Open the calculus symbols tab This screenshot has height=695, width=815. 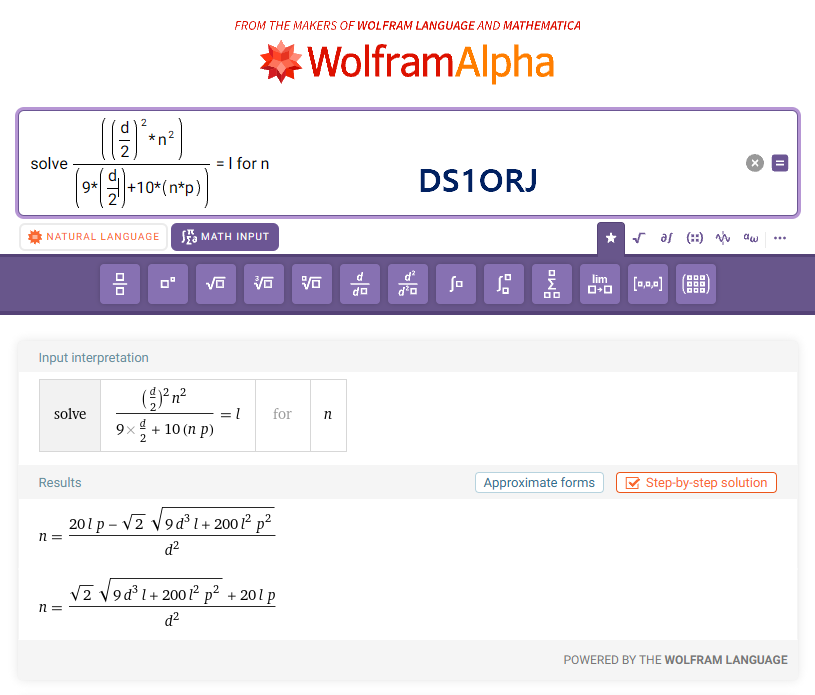pos(666,238)
